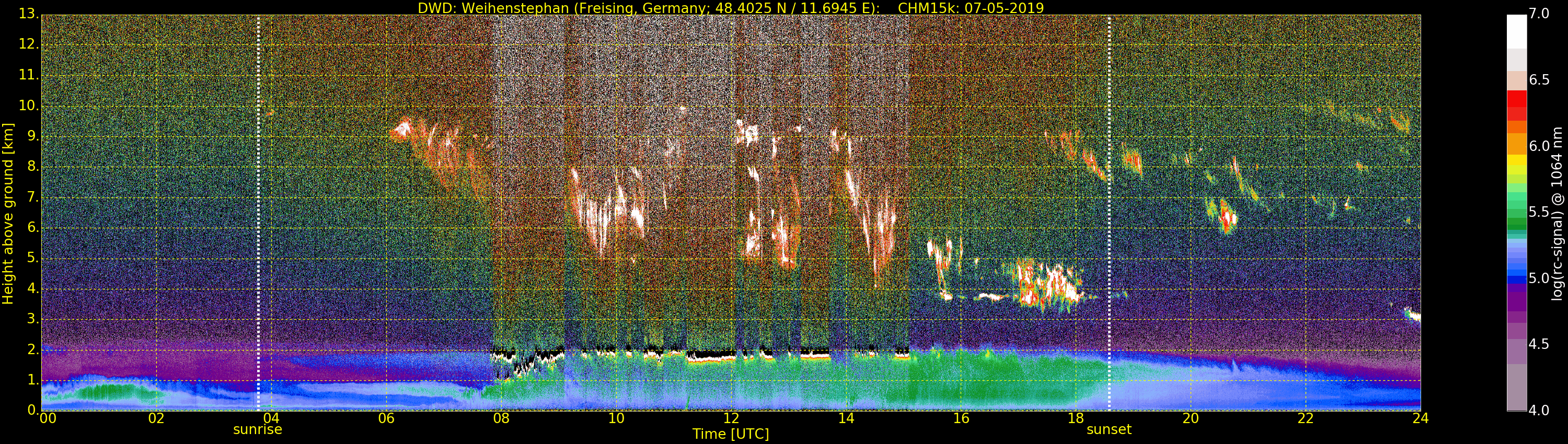Click the 10. height tick label

[x=26, y=105]
